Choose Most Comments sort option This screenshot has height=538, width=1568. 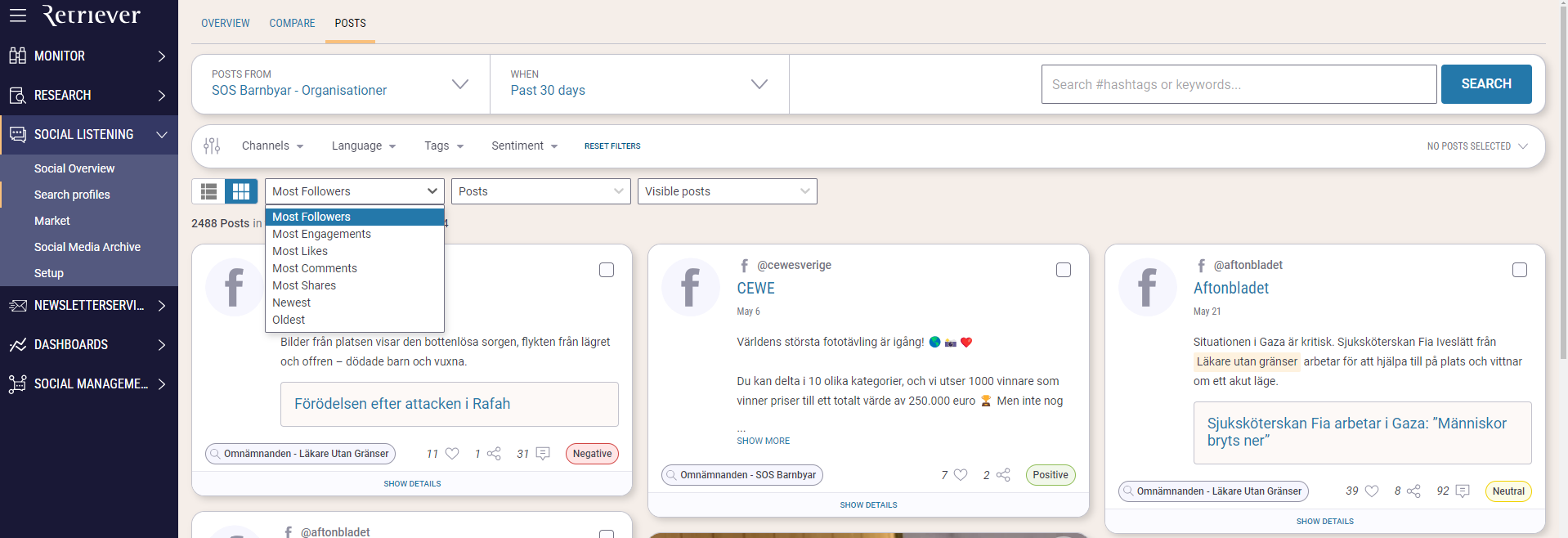355,268
